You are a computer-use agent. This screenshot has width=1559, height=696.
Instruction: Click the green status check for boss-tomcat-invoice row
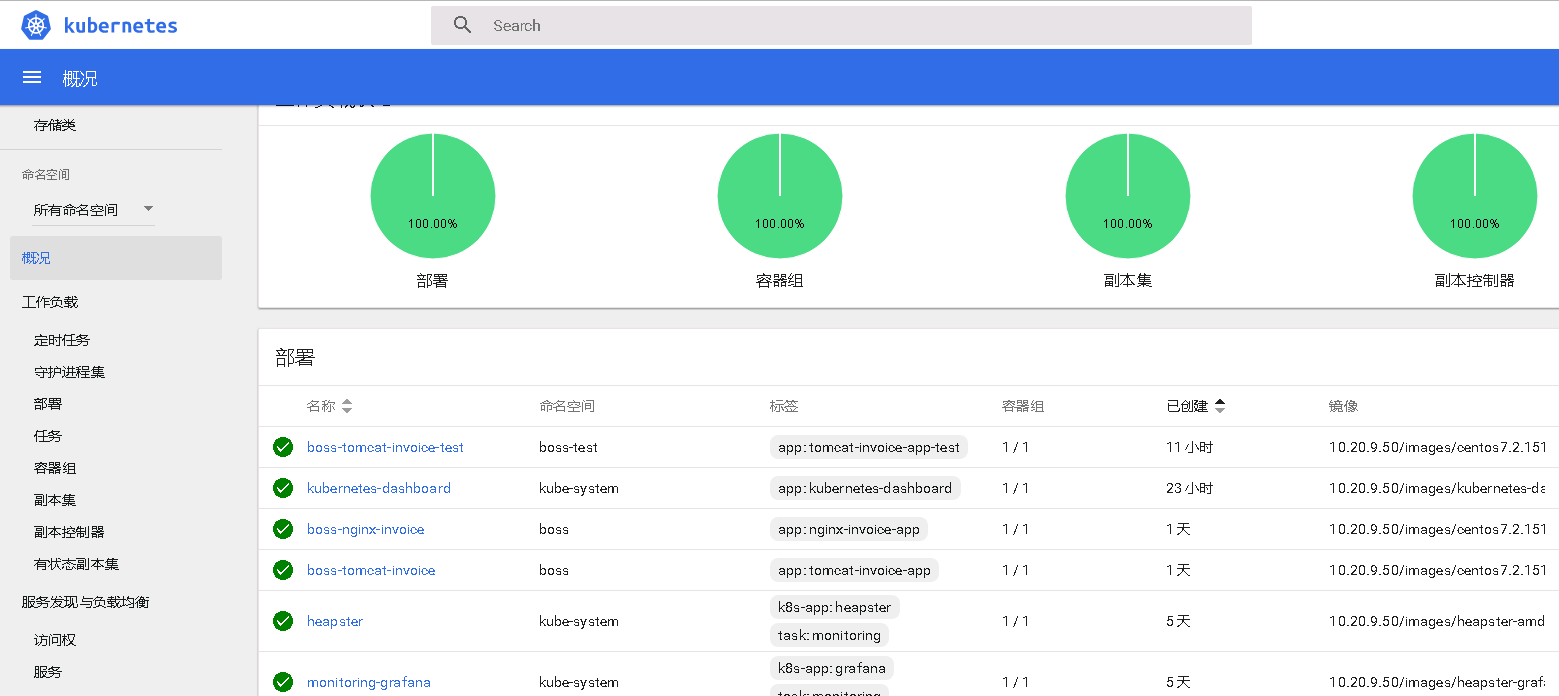[283, 570]
